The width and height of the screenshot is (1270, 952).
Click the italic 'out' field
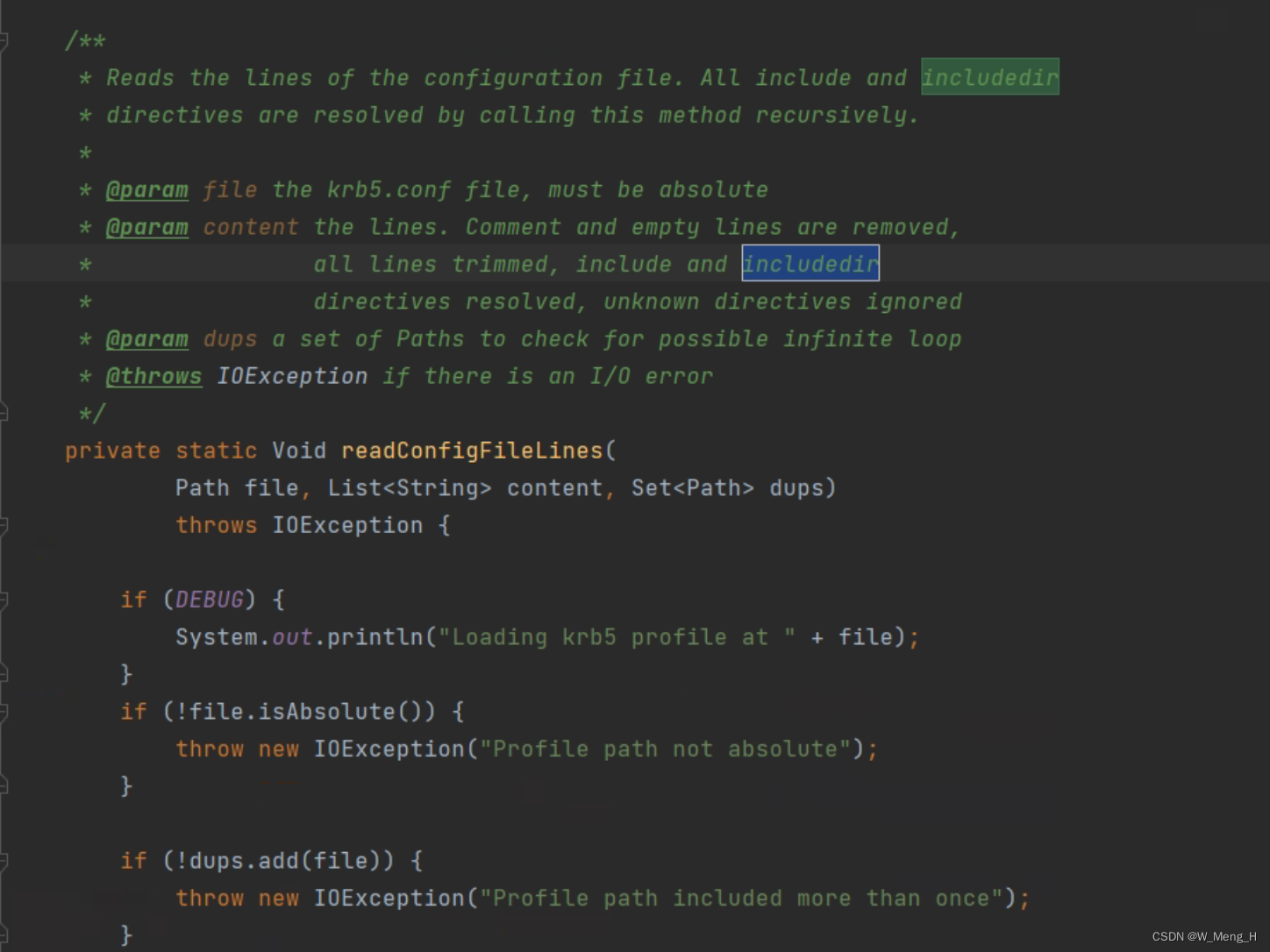coord(292,637)
